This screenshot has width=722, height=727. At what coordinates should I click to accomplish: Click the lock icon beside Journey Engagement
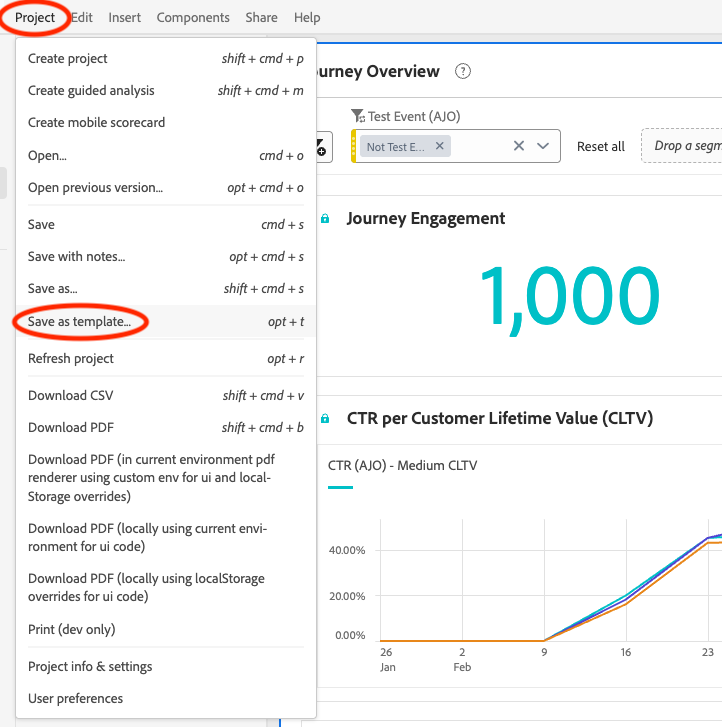tap(325, 219)
